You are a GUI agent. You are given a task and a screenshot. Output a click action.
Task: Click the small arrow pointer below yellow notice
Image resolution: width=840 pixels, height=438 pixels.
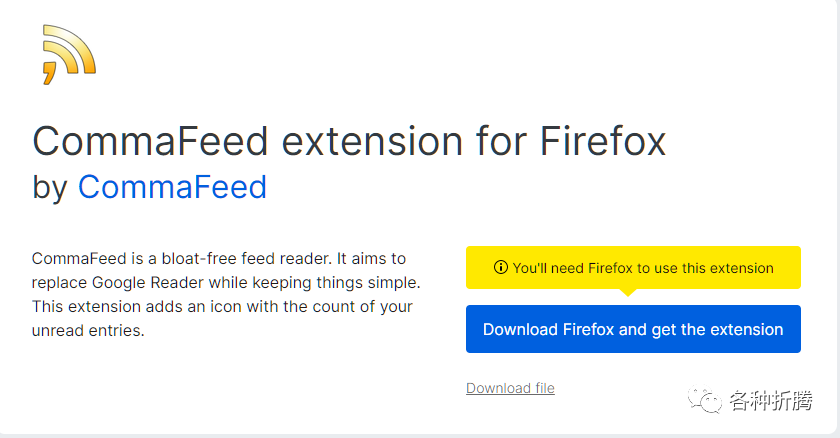point(628,293)
